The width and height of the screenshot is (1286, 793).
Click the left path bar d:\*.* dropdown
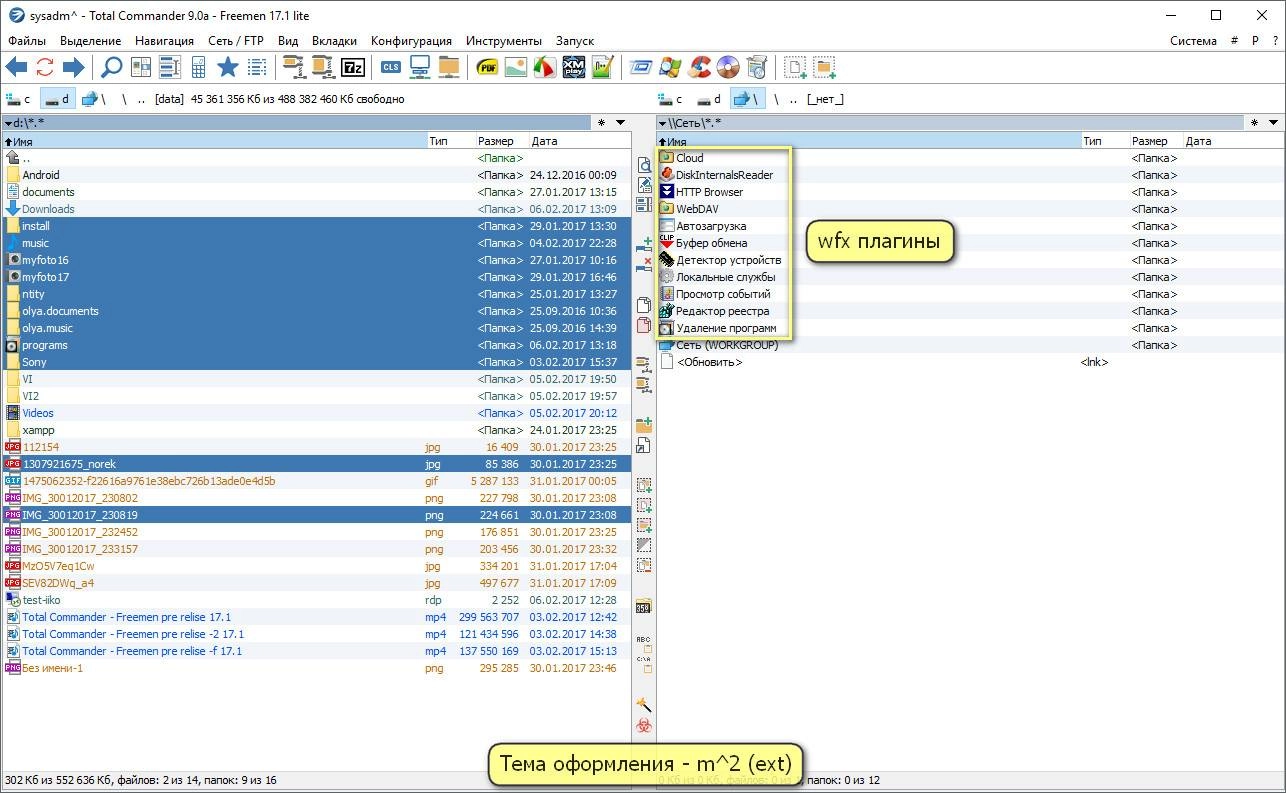coord(296,123)
